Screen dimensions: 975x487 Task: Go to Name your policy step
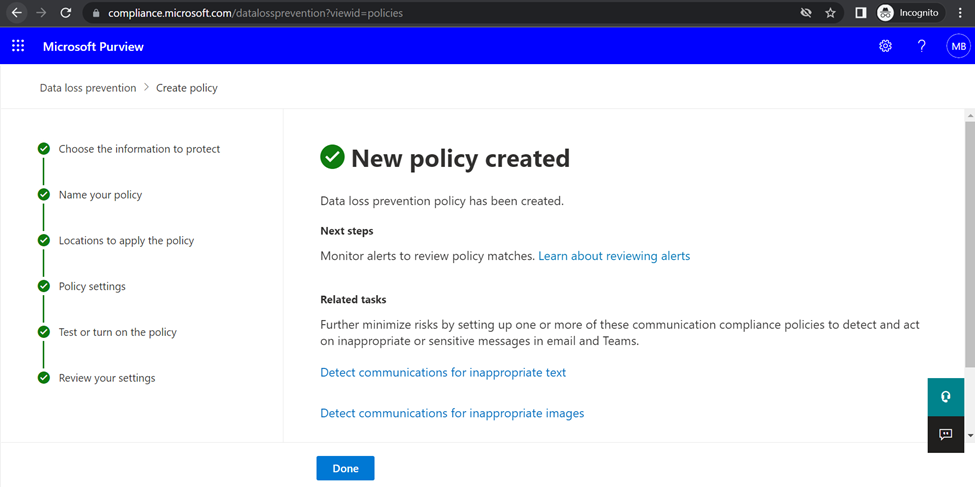pyautogui.click(x=100, y=195)
